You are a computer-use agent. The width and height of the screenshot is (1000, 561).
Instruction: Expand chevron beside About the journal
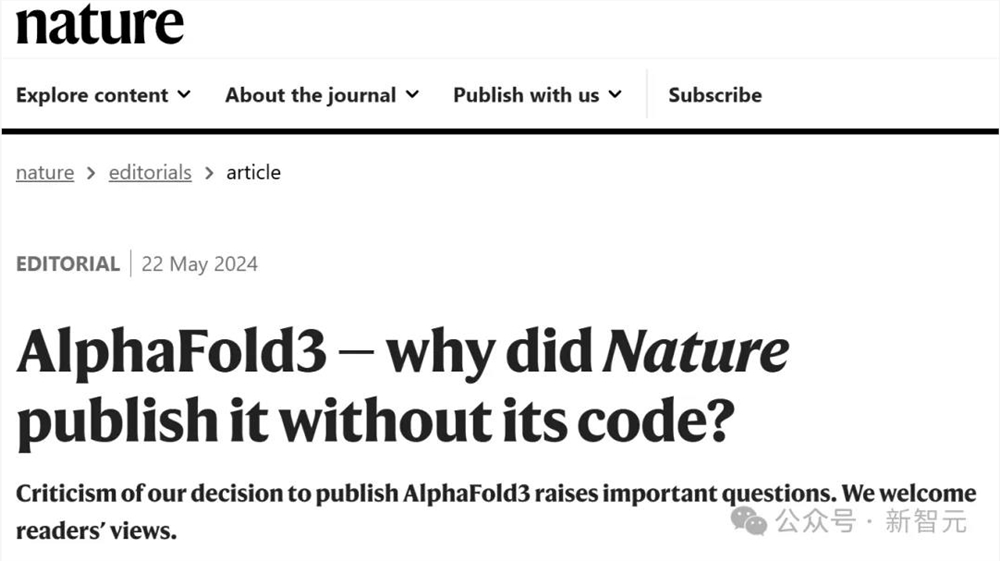click(x=412, y=95)
